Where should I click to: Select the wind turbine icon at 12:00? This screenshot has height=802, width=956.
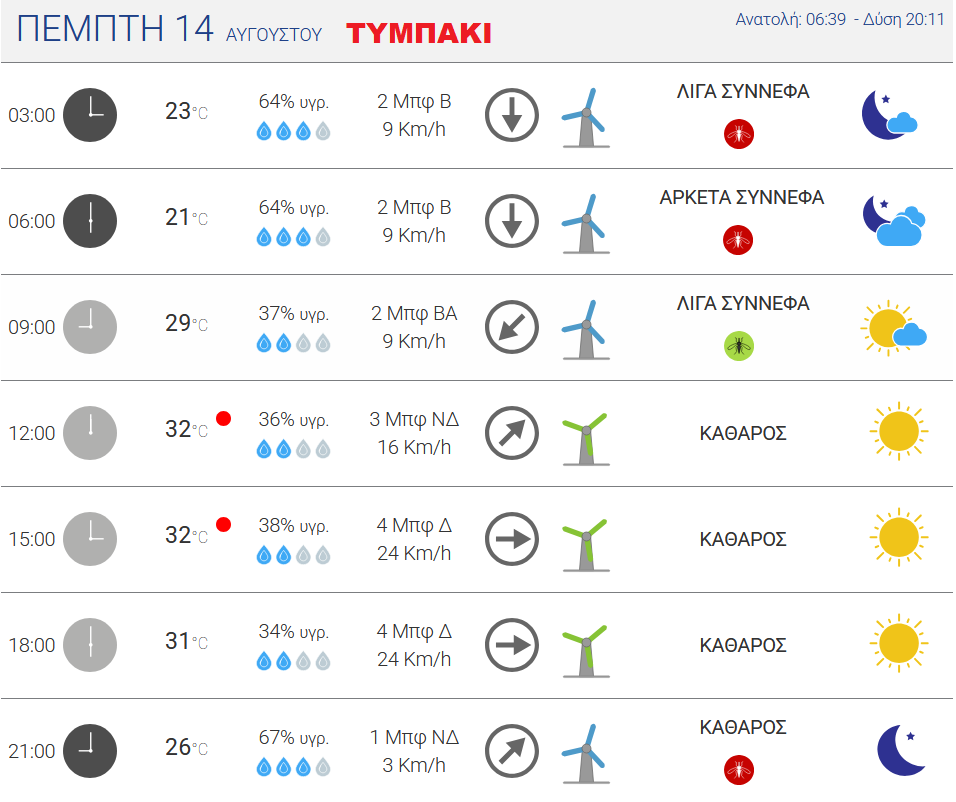[x=585, y=439]
